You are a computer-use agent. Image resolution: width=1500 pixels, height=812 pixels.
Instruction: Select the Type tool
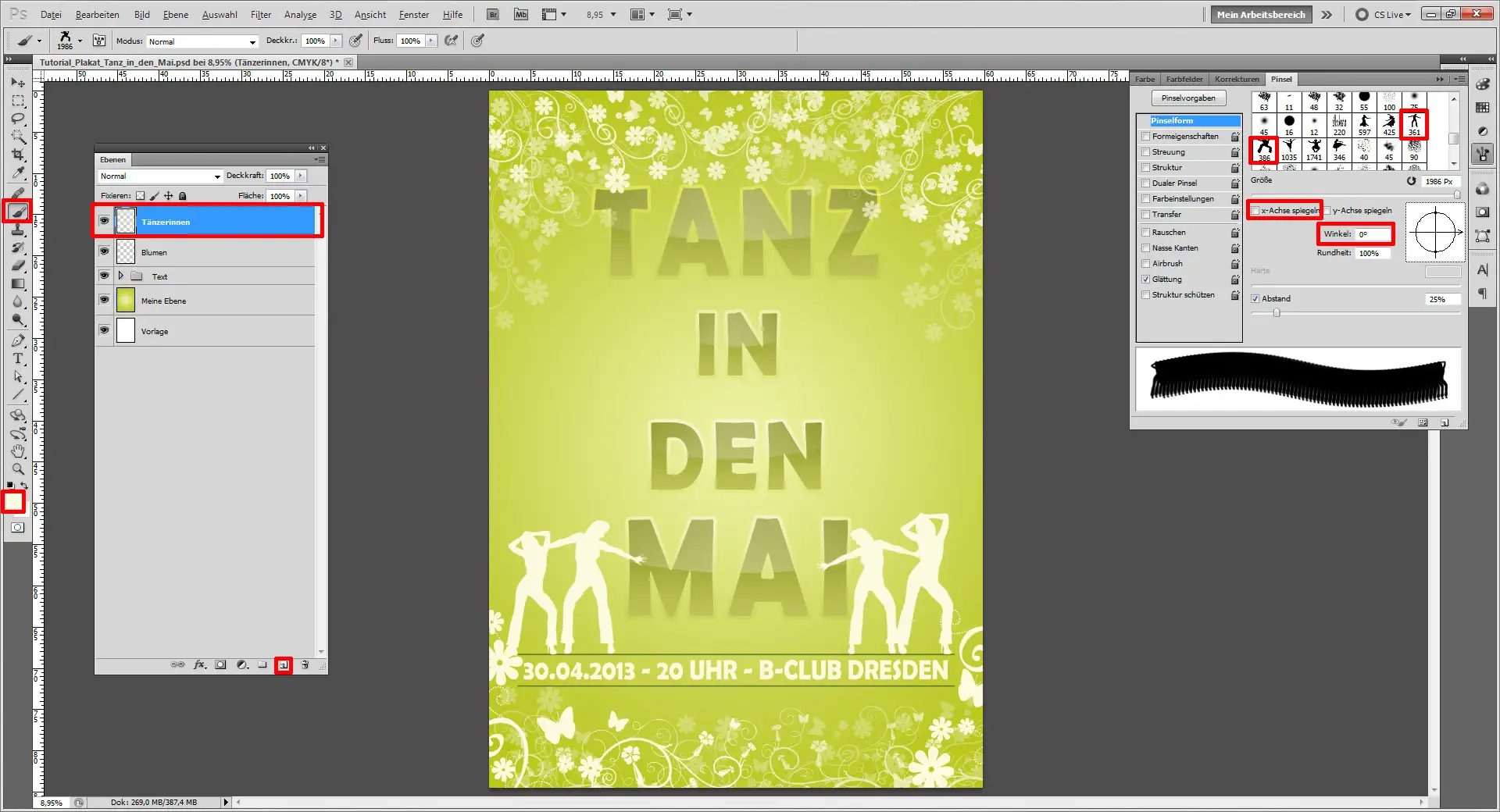(17, 359)
